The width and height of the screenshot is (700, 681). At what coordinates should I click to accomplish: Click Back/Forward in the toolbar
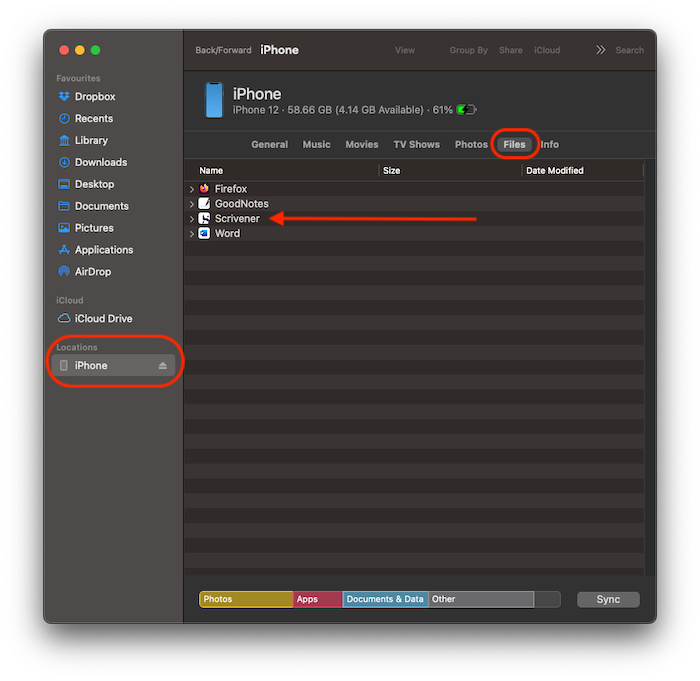tap(223, 50)
